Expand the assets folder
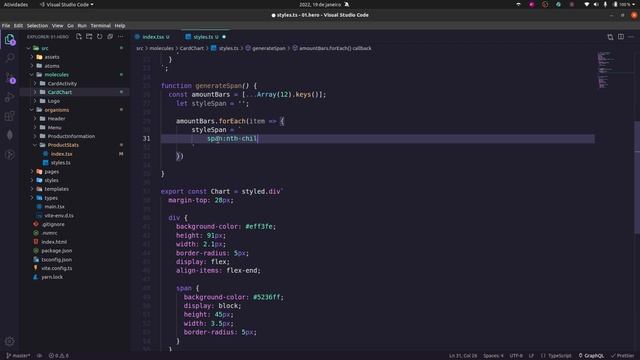640x360 pixels. [x=52, y=57]
